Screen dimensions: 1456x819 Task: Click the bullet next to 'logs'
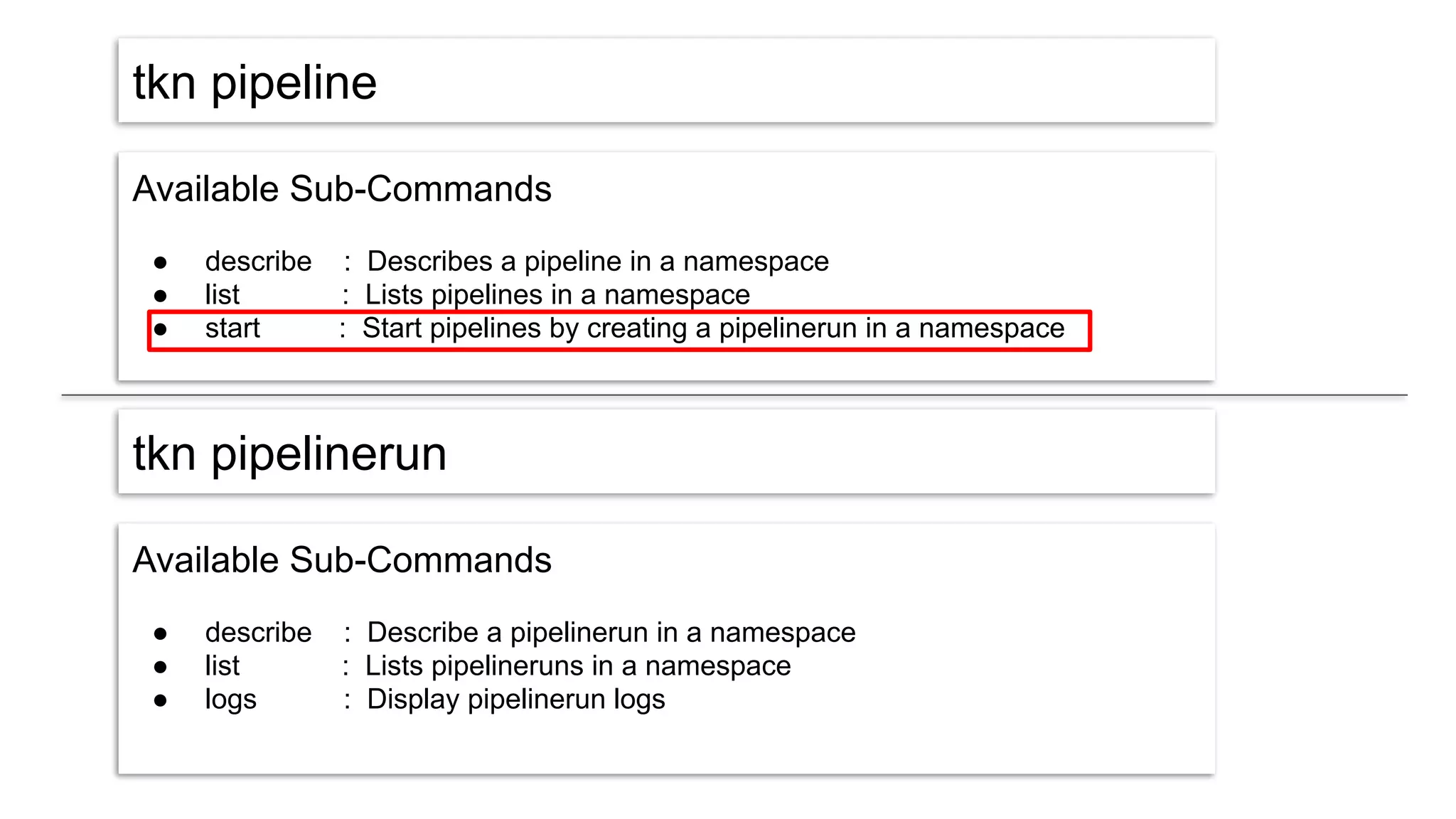point(161,701)
